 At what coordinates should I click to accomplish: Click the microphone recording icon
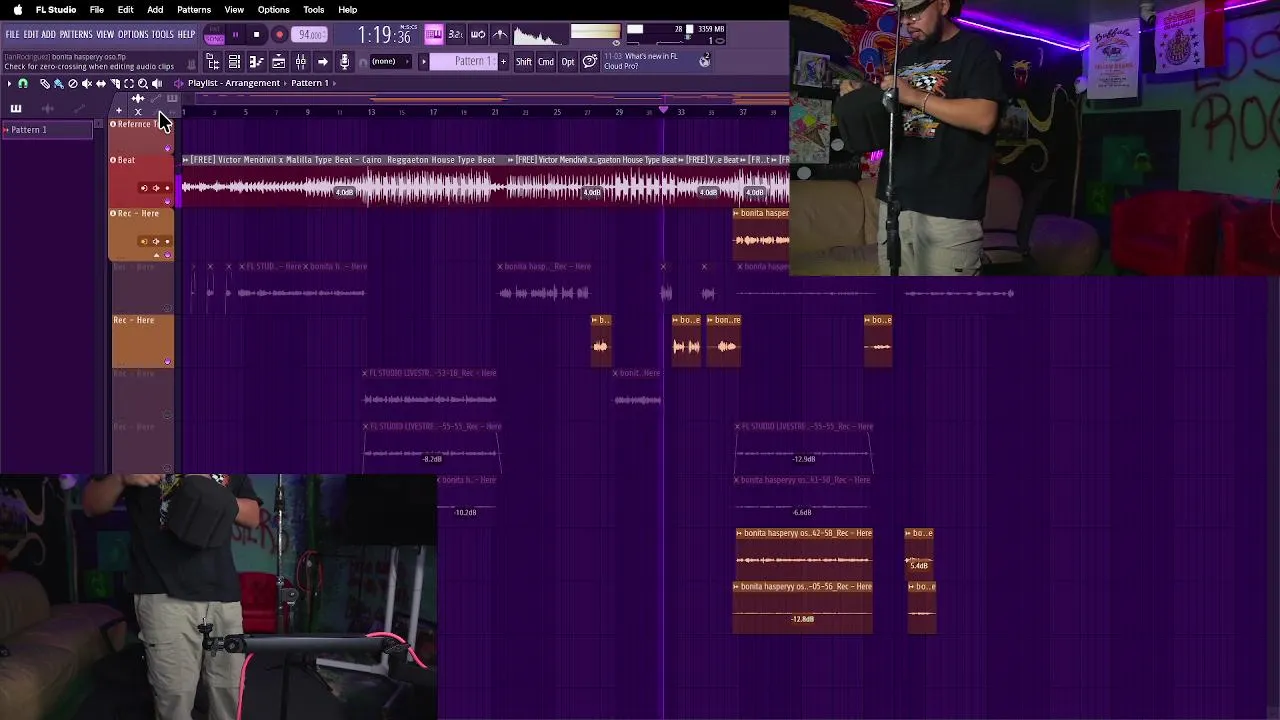tap(344, 62)
